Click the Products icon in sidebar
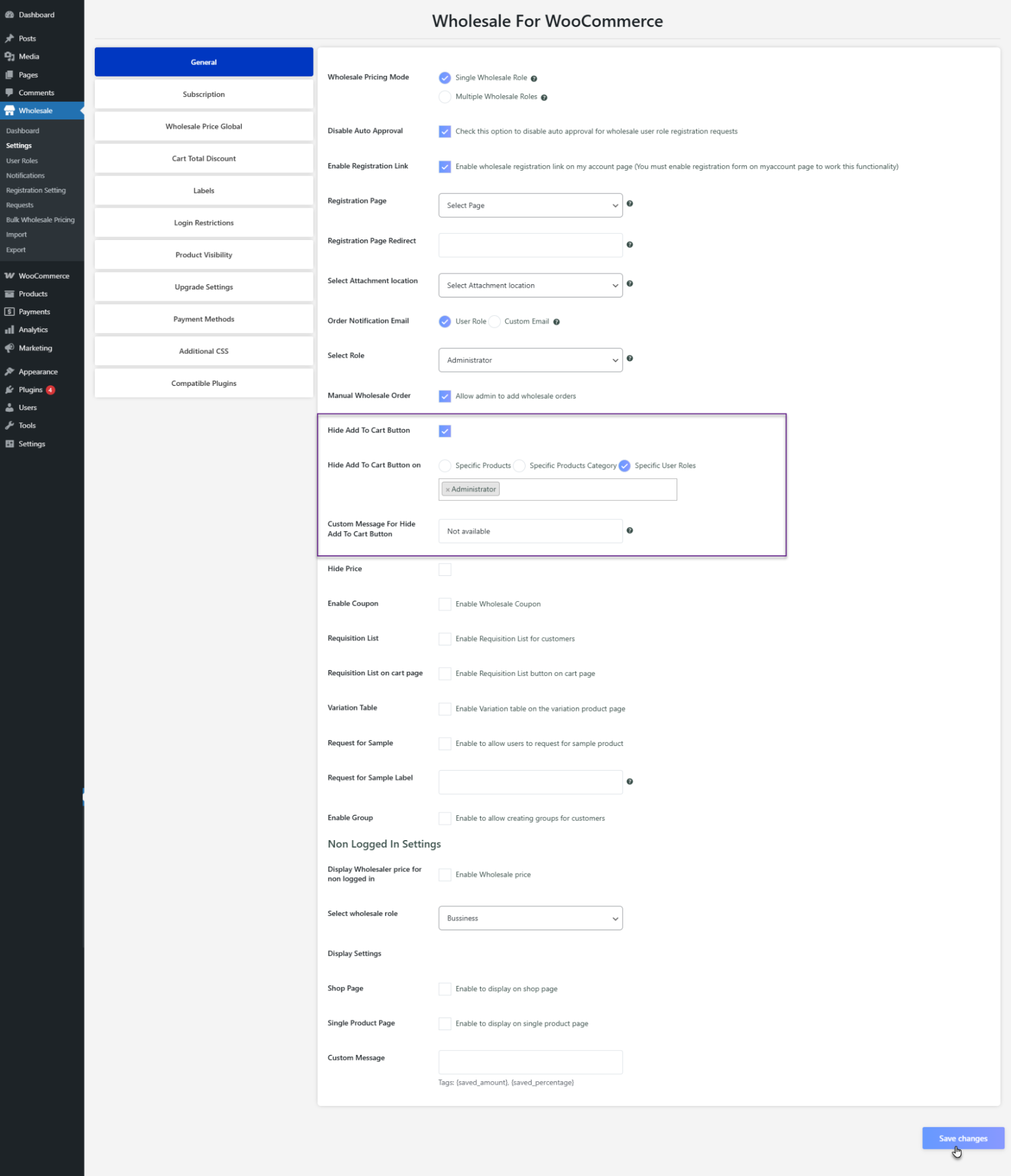Viewport: 1011px width, 1176px height. point(9,294)
